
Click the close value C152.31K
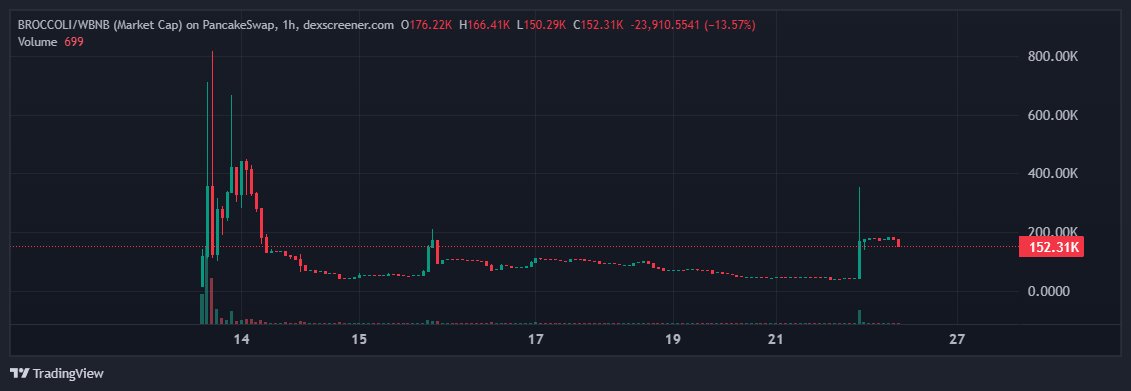(x=598, y=25)
